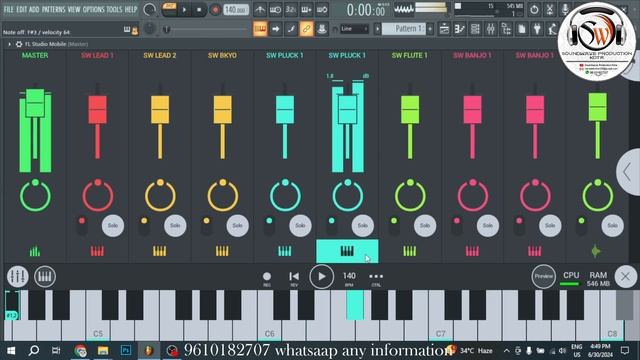This screenshot has height=360, width=640.
Task: Adjust the MASTER volume fader
Action: [x=35, y=103]
